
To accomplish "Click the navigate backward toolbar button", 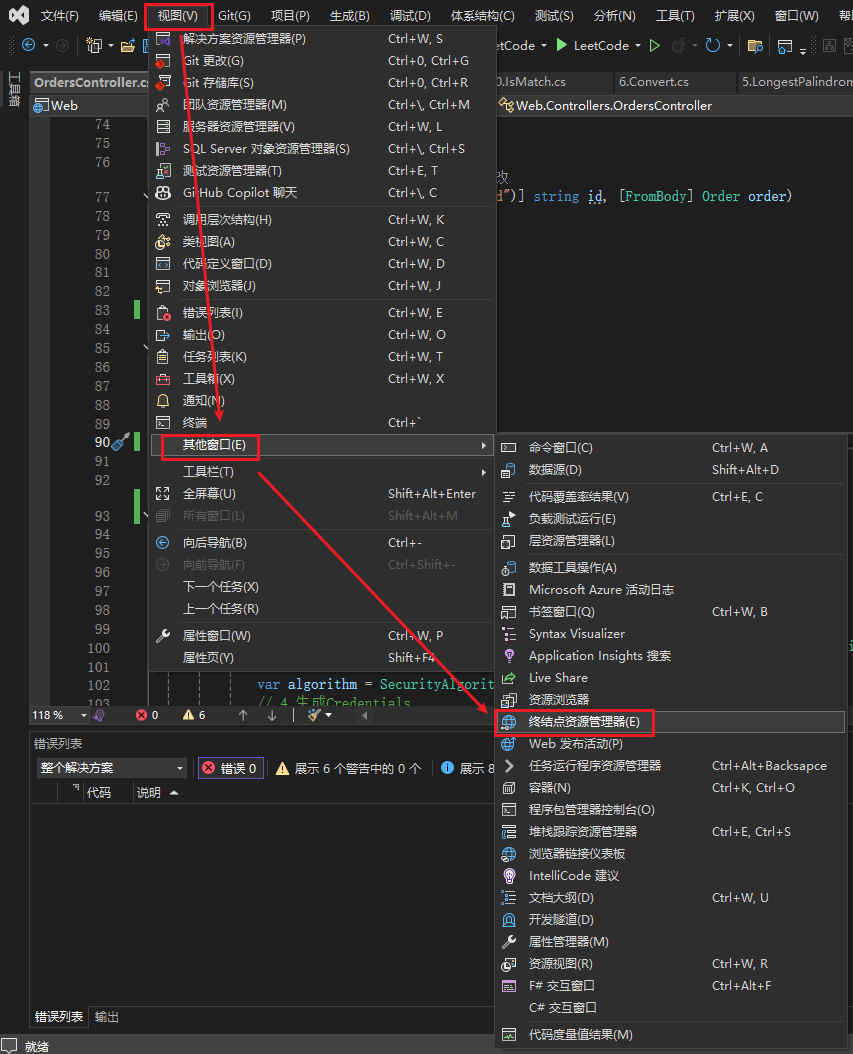I will tap(29, 45).
